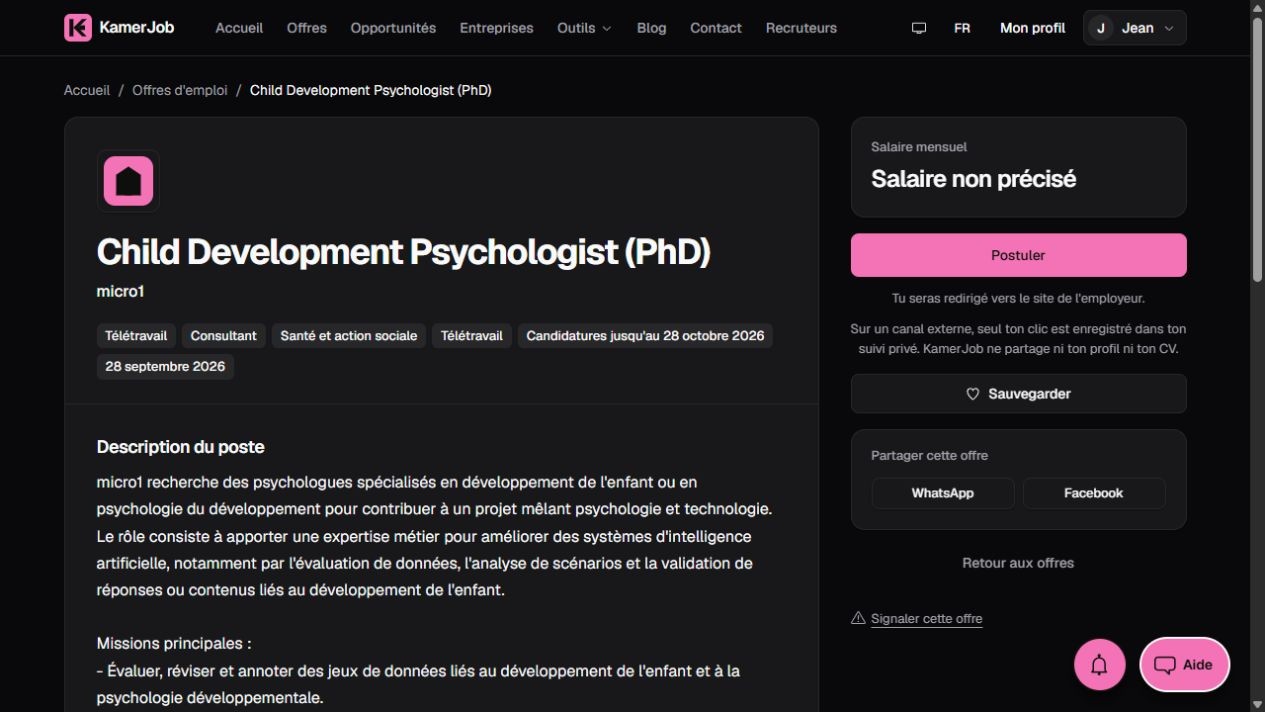Switch language via the FR selector
Screen dimensions: 1265x712
(962, 28)
